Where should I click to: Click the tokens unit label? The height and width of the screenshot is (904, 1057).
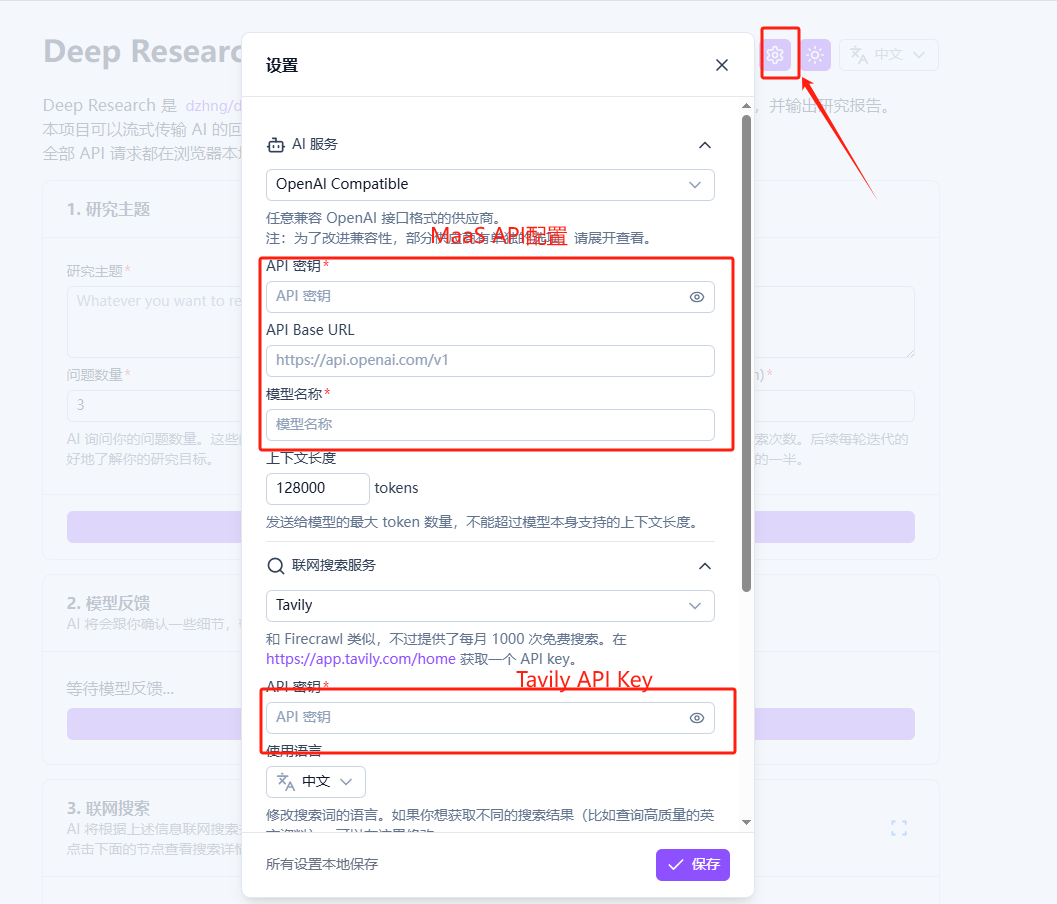(x=396, y=488)
